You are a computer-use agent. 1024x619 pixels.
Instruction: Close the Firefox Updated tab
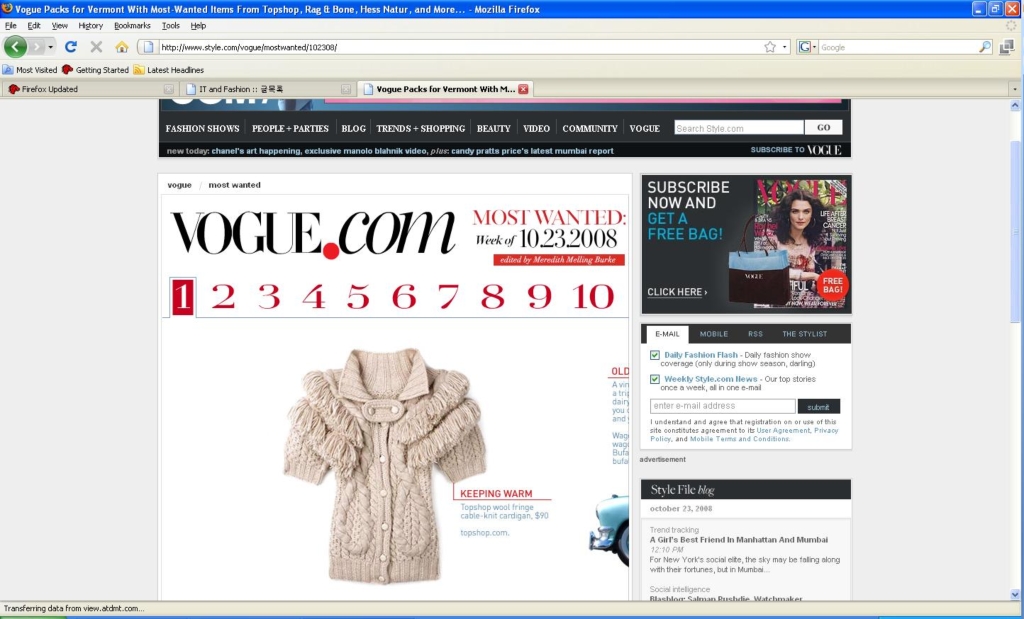coord(168,89)
